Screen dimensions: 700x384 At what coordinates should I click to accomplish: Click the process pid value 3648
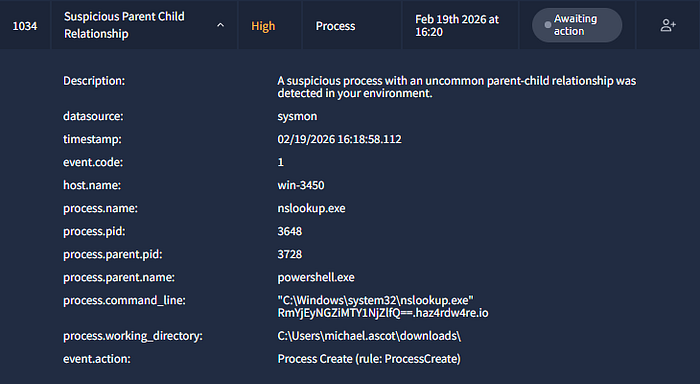[x=290, y=231]
